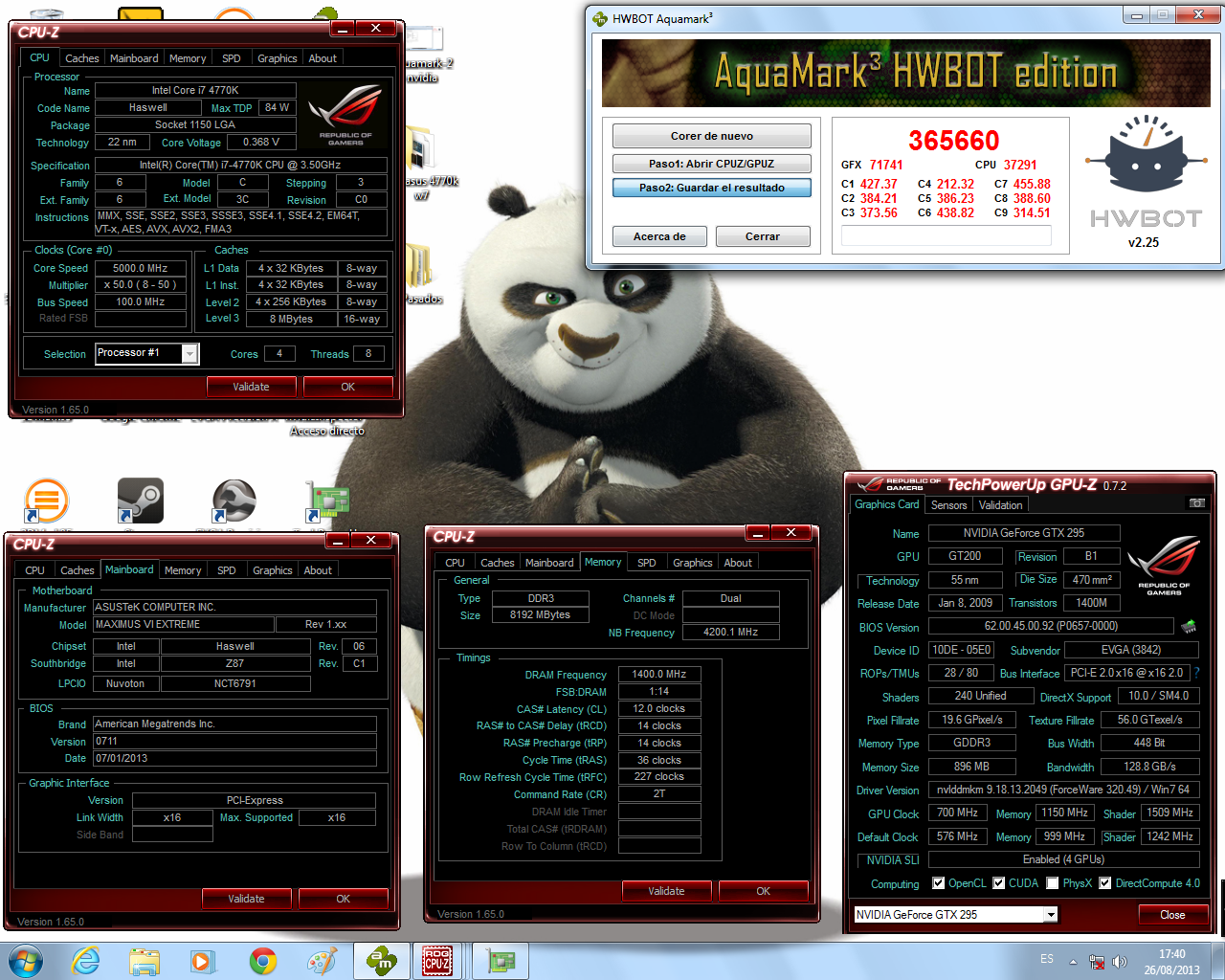Open the NVIDIA GeForce GTX 295 card dropdown
The height and width of the screenshot is (980, 1225).
[1051, 915]
